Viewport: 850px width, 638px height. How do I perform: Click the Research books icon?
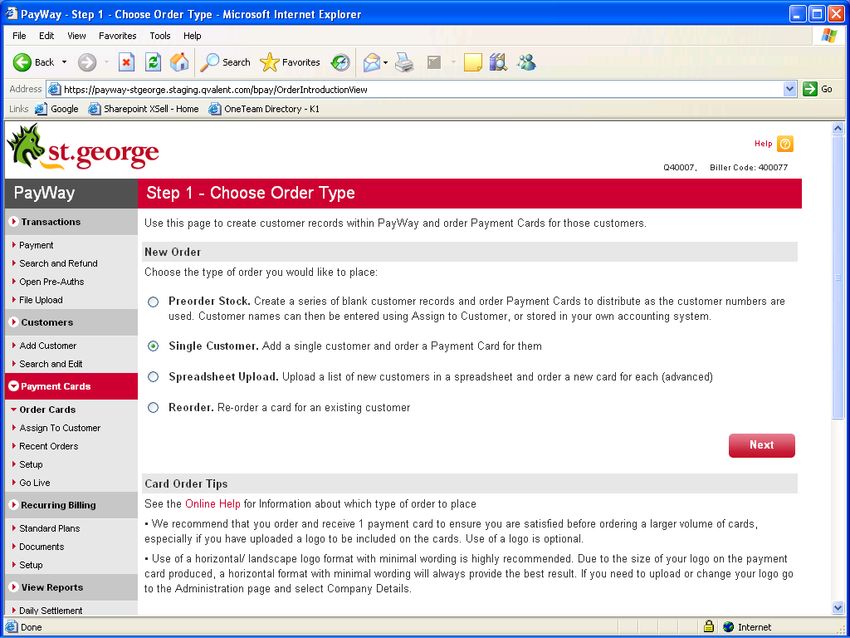pyautogui.click(x=498, y=62)
